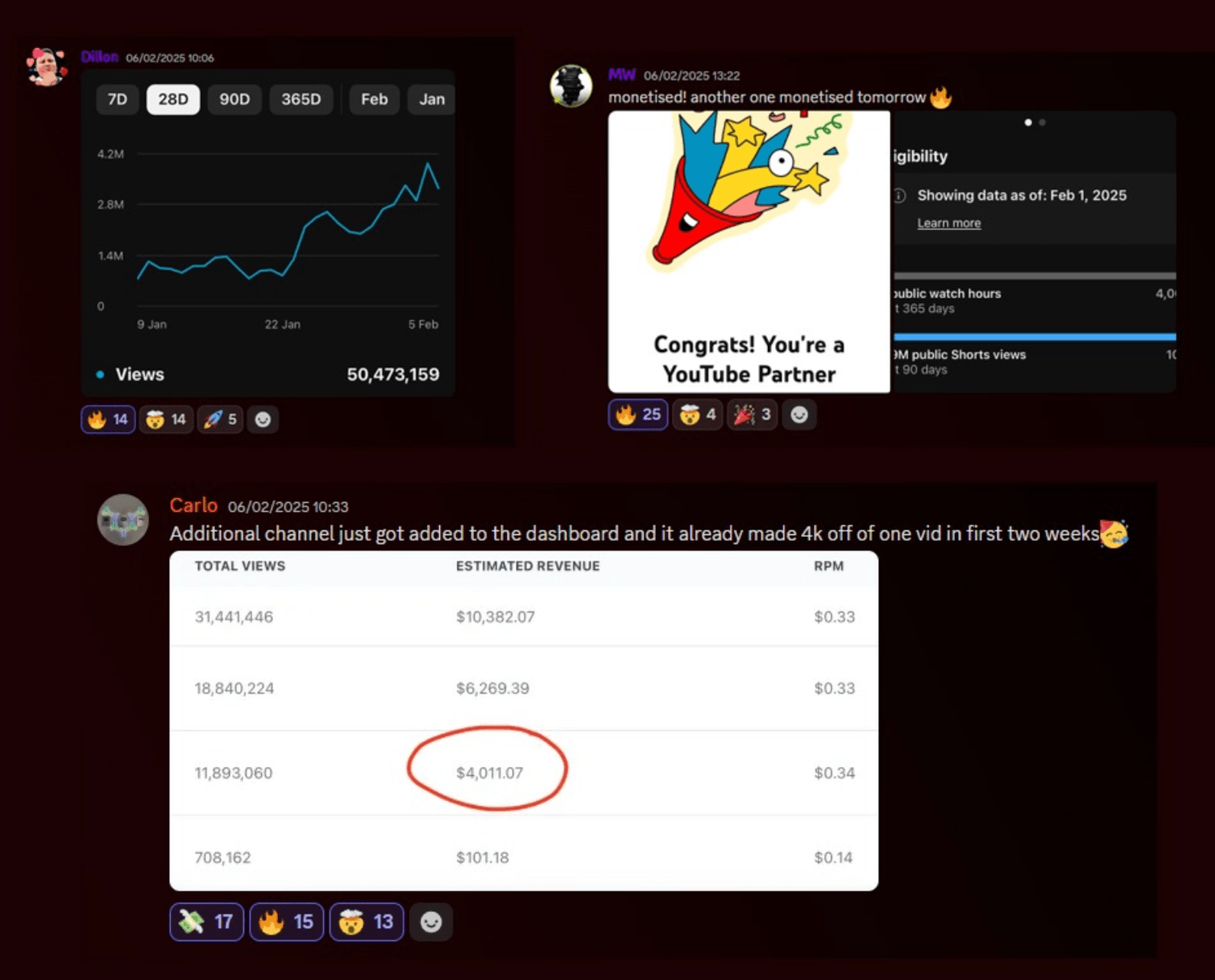Click the MW username
Viewport: 1215px width, 980px height.
(622, 75)
